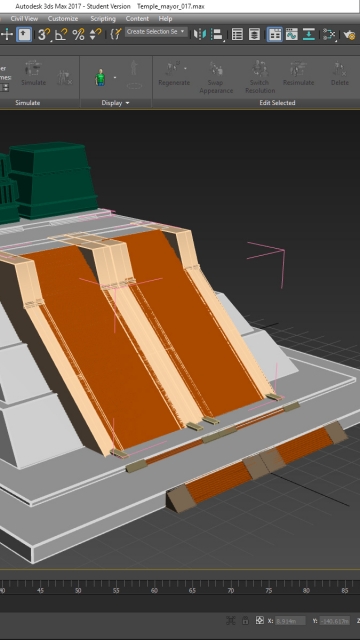This screenshot has width=360, height=640.
Task: Open the Scripting menu
Action: click(x=103, y=18)
